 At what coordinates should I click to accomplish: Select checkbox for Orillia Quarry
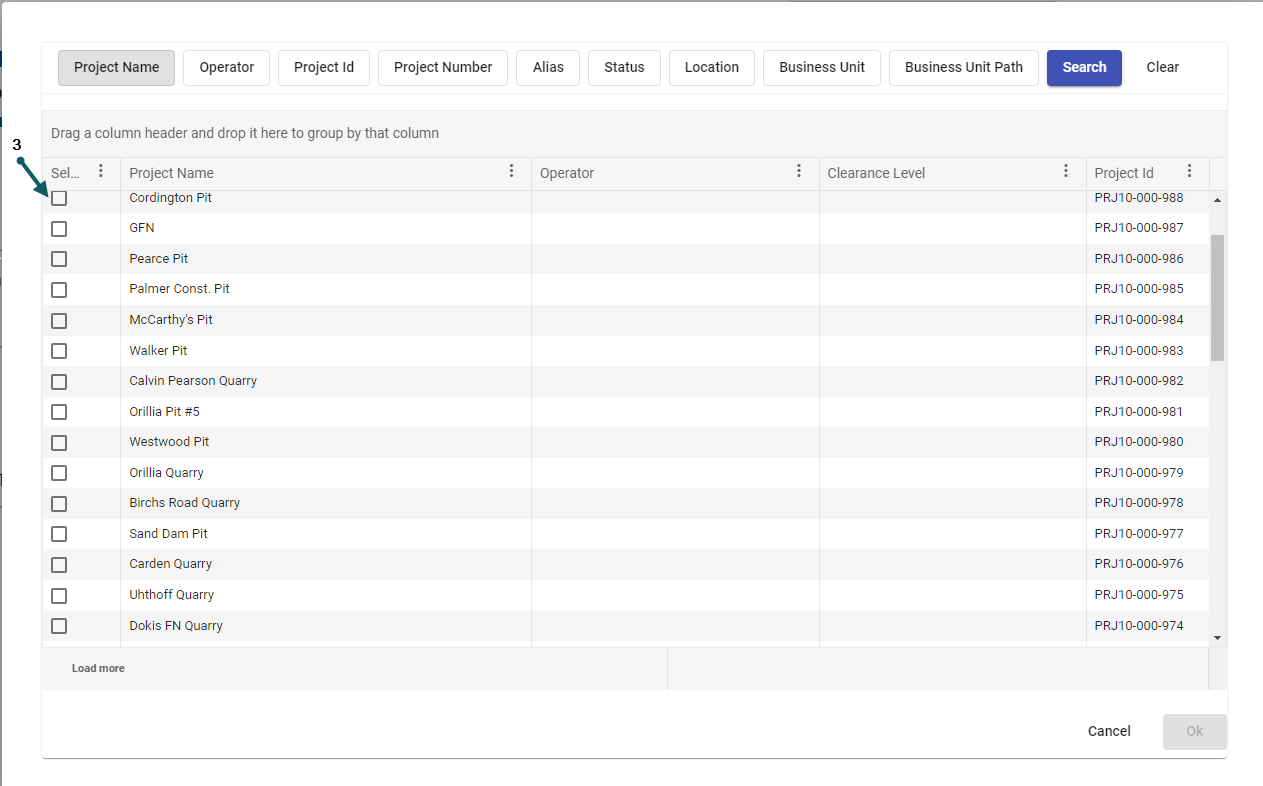tap(59, 473)
